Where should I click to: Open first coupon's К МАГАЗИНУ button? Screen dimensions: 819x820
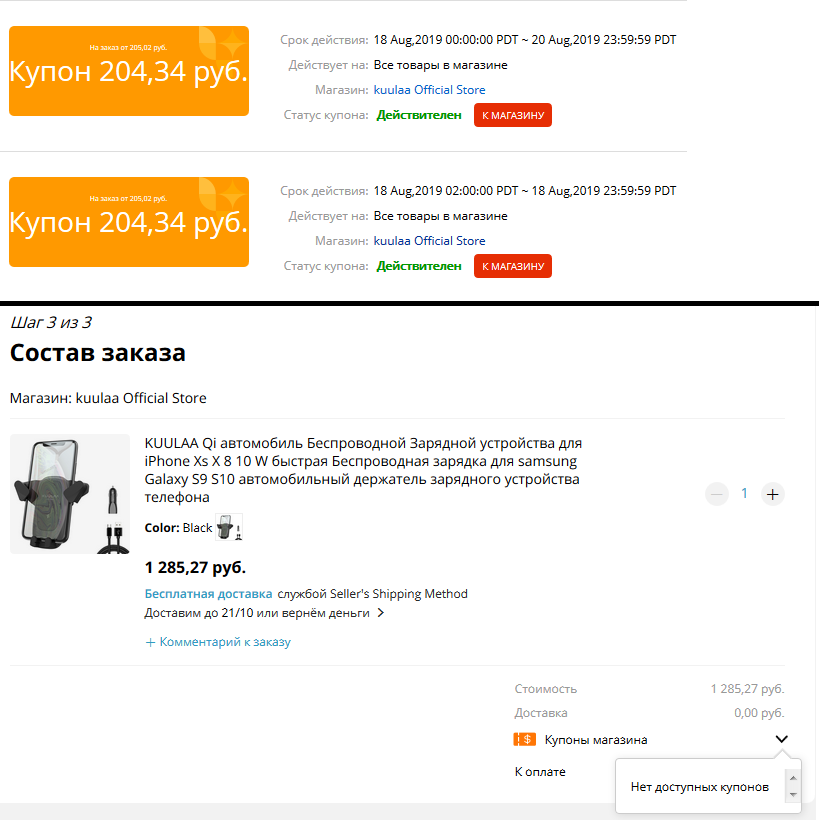[x=513, y=115]
